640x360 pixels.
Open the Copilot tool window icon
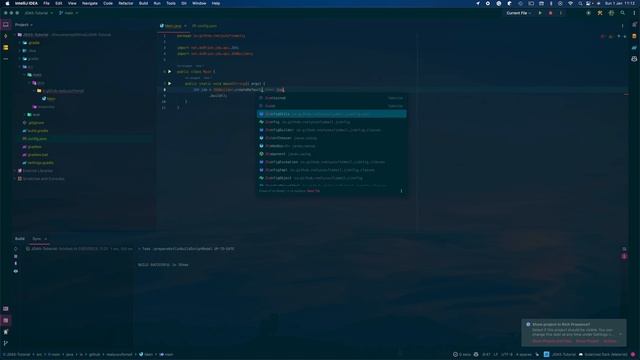(634, 59)
